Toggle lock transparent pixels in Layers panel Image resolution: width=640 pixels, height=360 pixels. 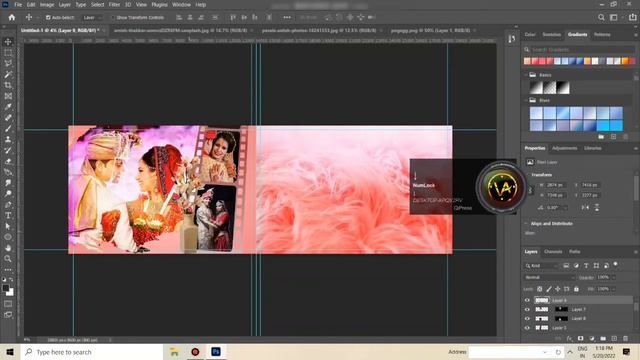point(539,289)
